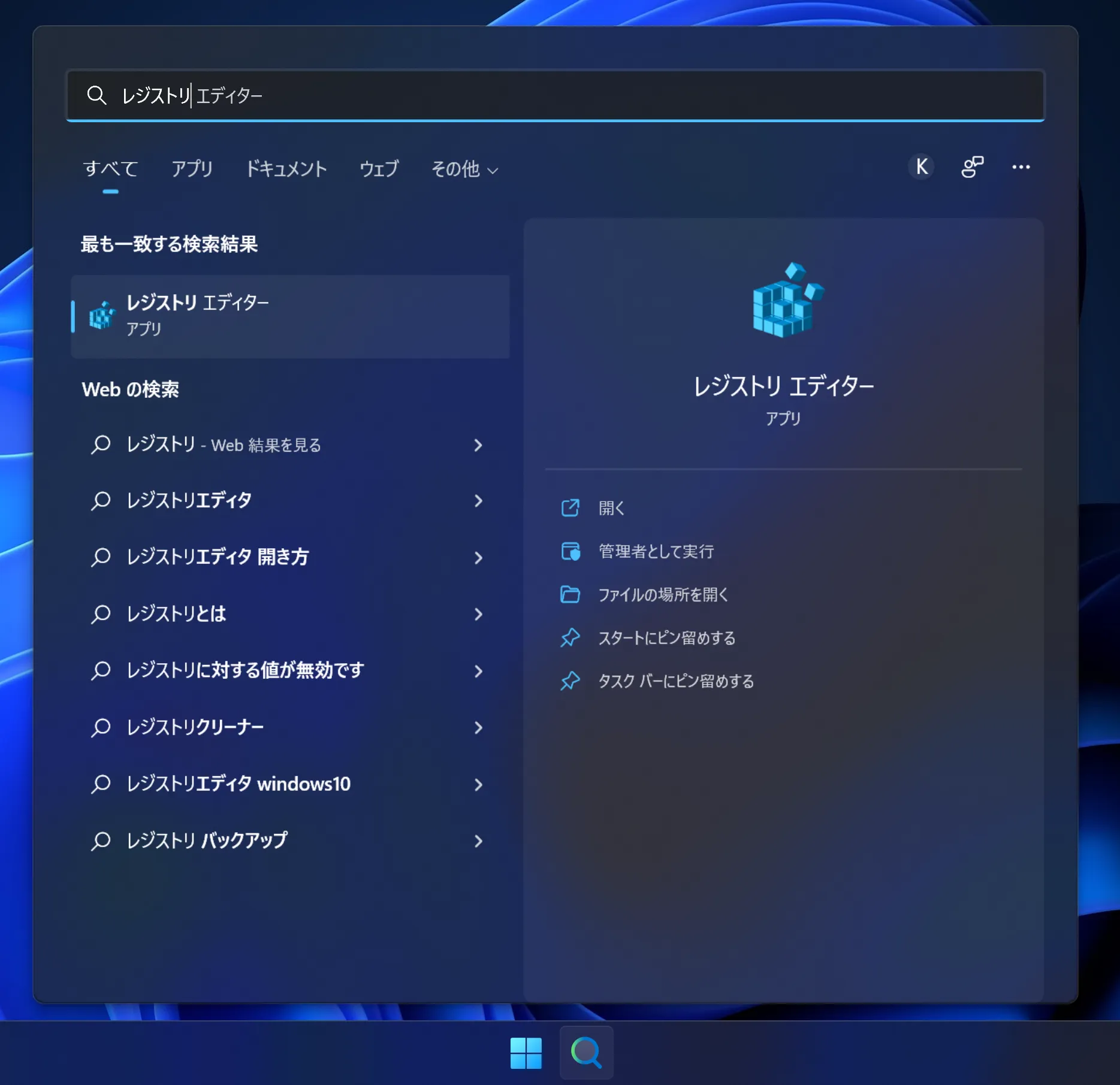Choose 管理者として実行
This screenshot has width=1120, height=1085.
656,551
